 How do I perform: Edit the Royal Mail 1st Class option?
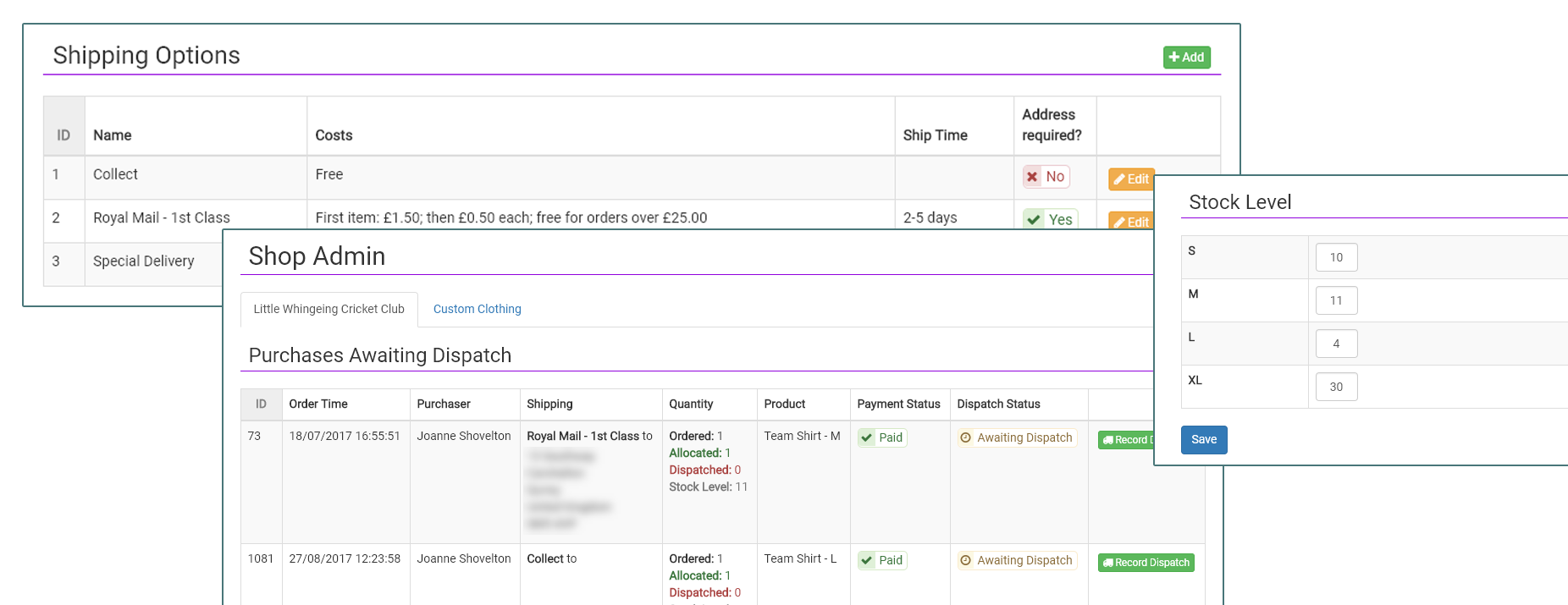click(1130, 220)
